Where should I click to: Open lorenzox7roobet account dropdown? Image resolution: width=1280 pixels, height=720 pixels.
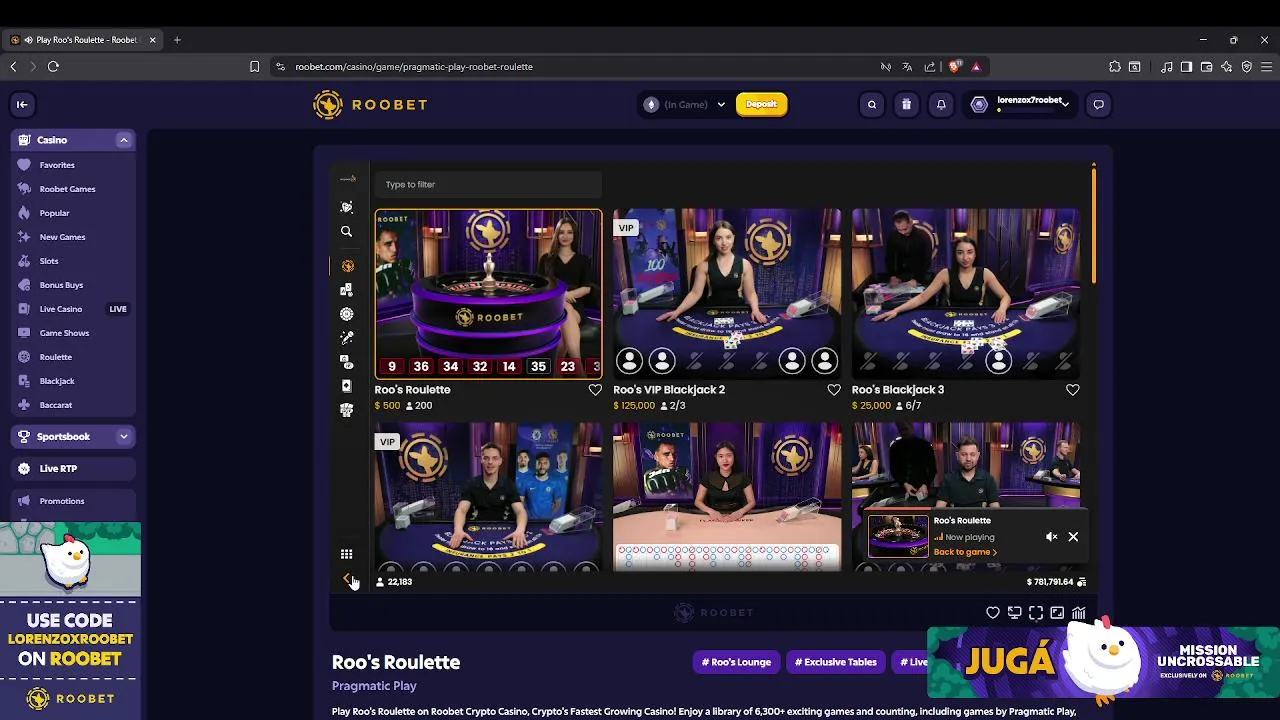pyautogui.click(x=1020, y=104)
